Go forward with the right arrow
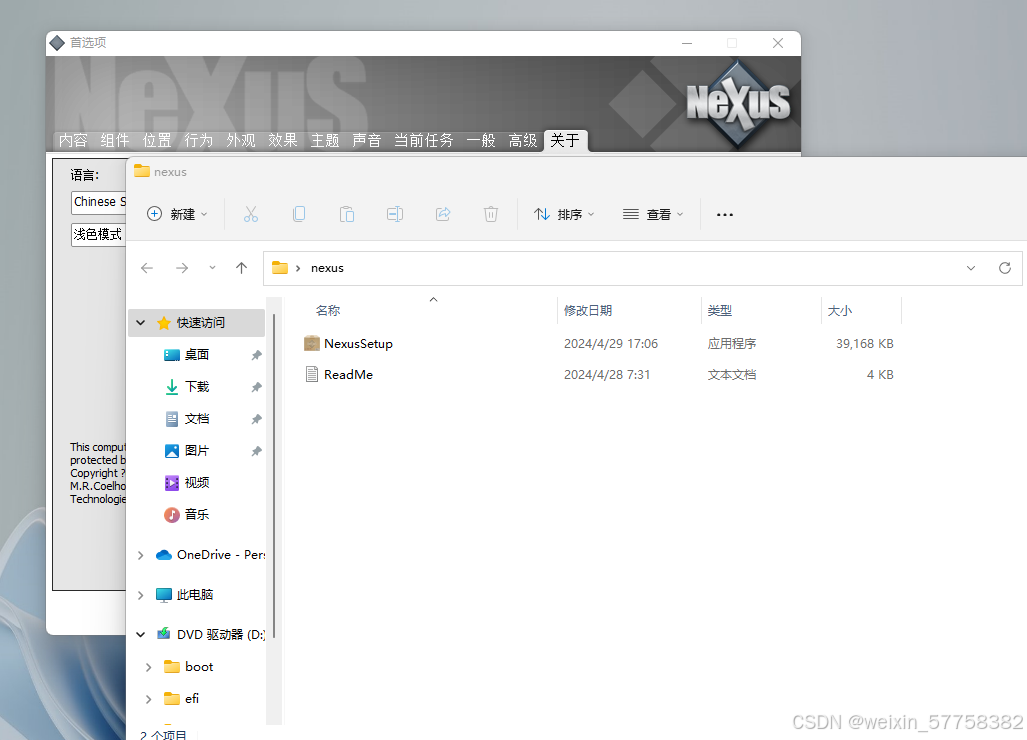Viewport: 1027px width, 740px height. pyautogui.click(x=182, y=268)
